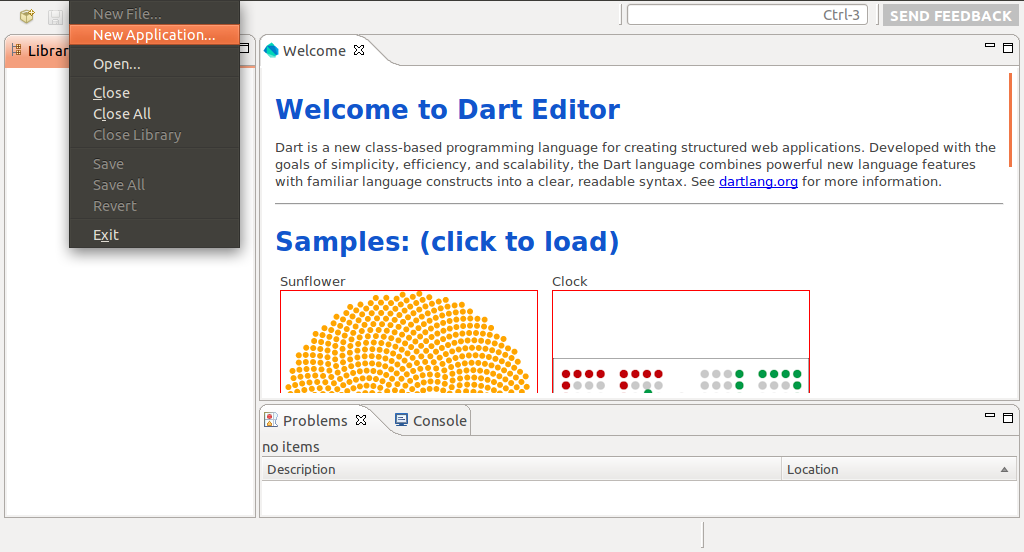Maximize the Welcome editor area
The image size is (1024, 552).
1008,48
